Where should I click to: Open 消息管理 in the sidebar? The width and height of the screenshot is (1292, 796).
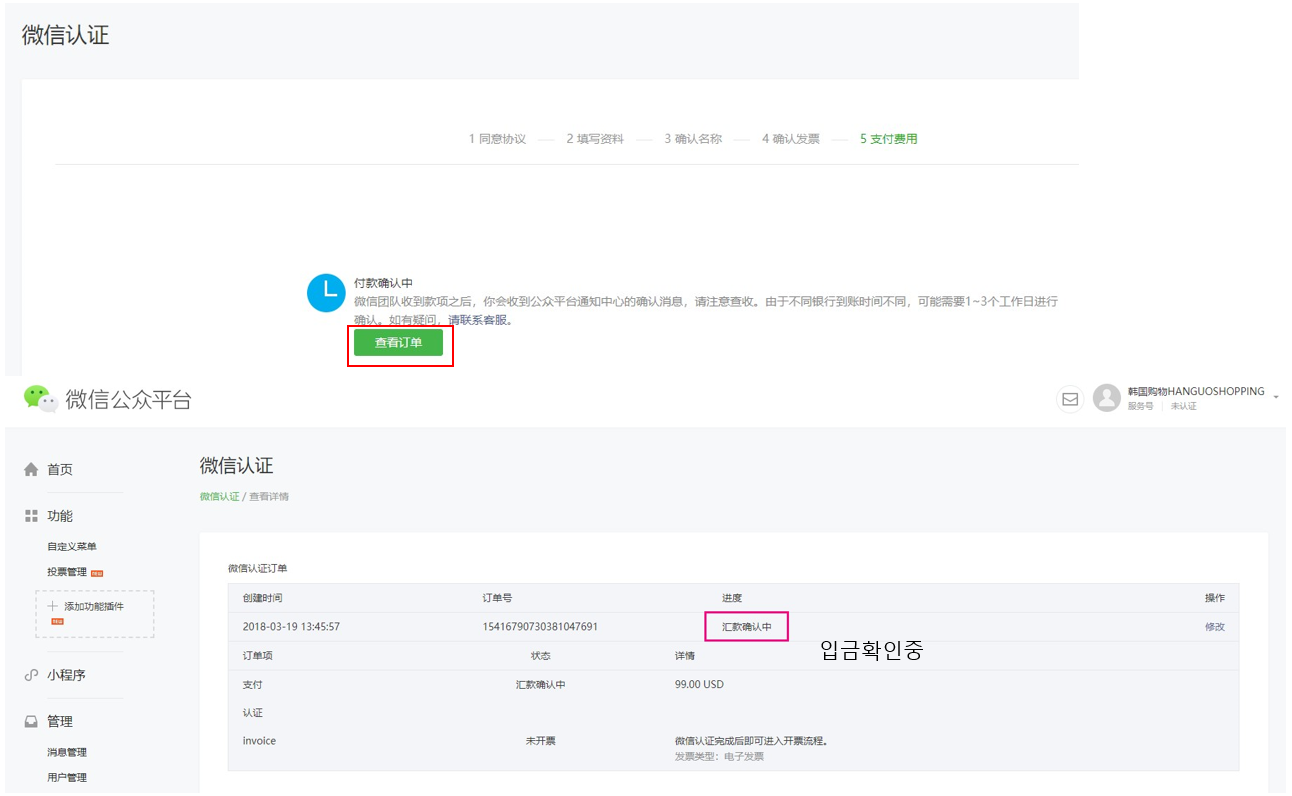click(x=67, y=752)
